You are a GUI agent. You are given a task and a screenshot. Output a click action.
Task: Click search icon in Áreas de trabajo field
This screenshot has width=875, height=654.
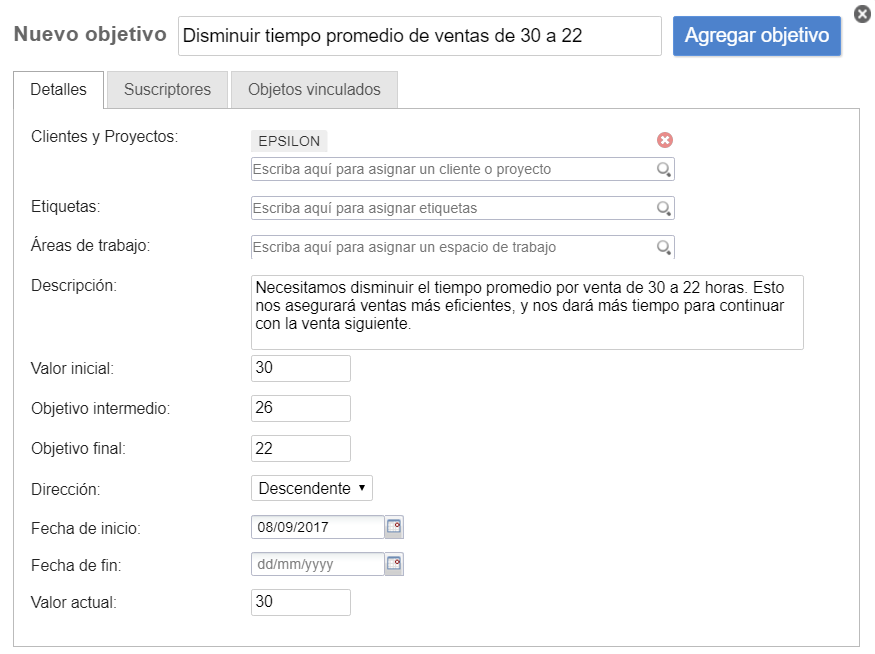[x=663, y=247]
